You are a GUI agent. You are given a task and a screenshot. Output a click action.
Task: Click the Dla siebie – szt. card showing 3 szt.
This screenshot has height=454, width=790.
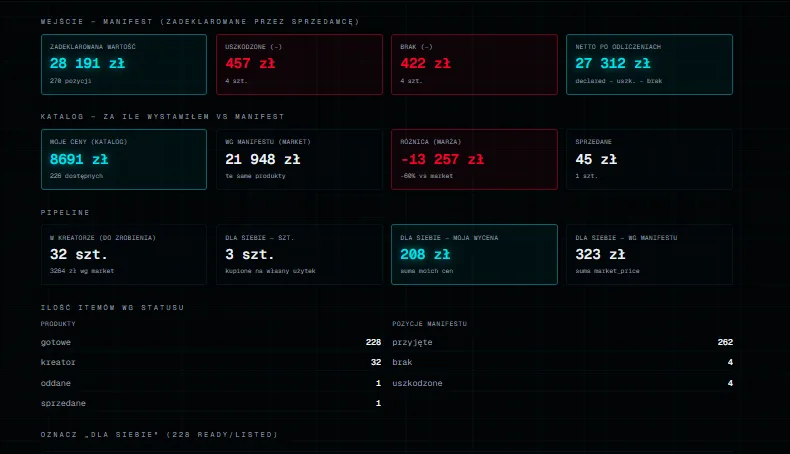tap(299, 254)
